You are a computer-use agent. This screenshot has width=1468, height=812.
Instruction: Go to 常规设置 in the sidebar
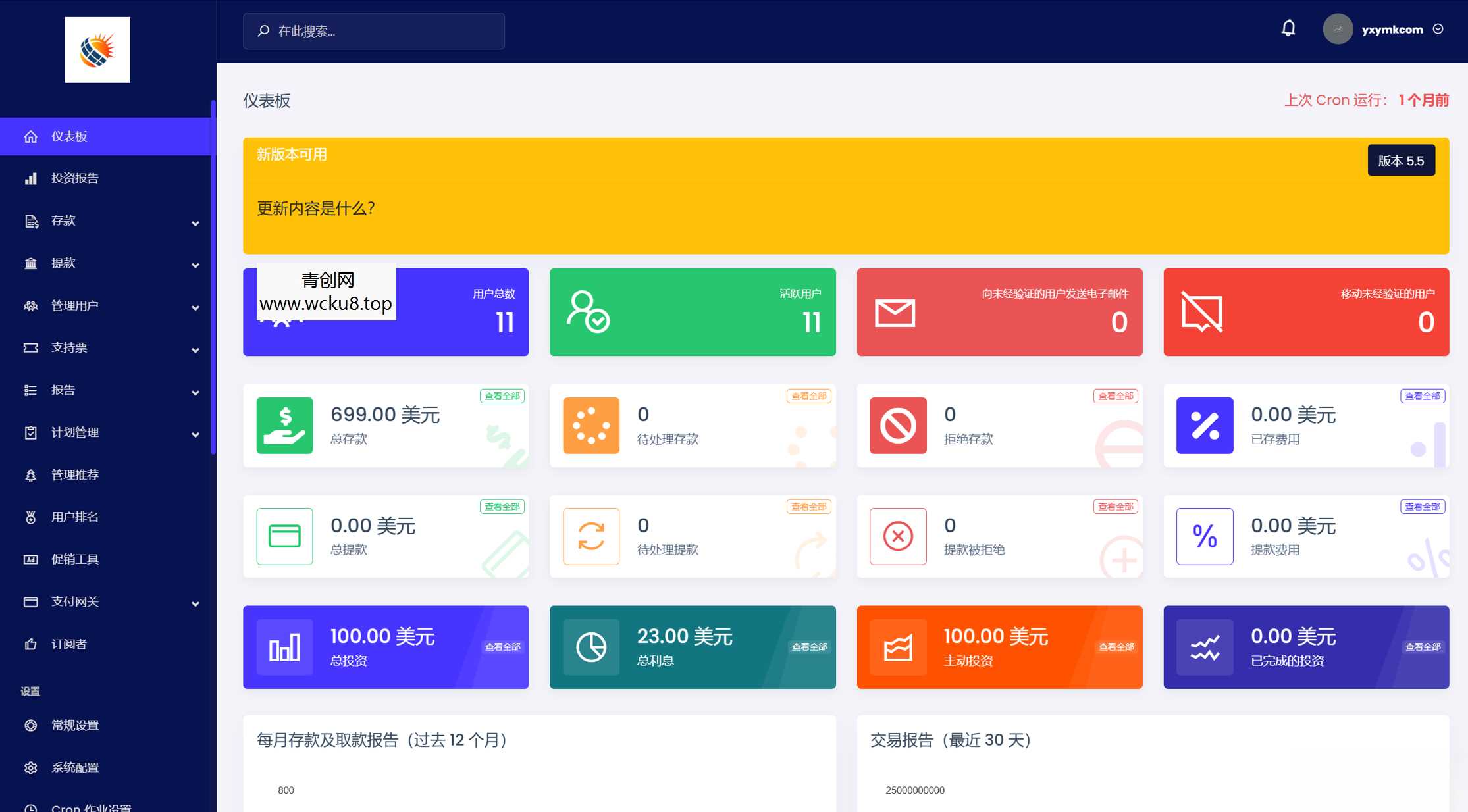pos(75,725)
